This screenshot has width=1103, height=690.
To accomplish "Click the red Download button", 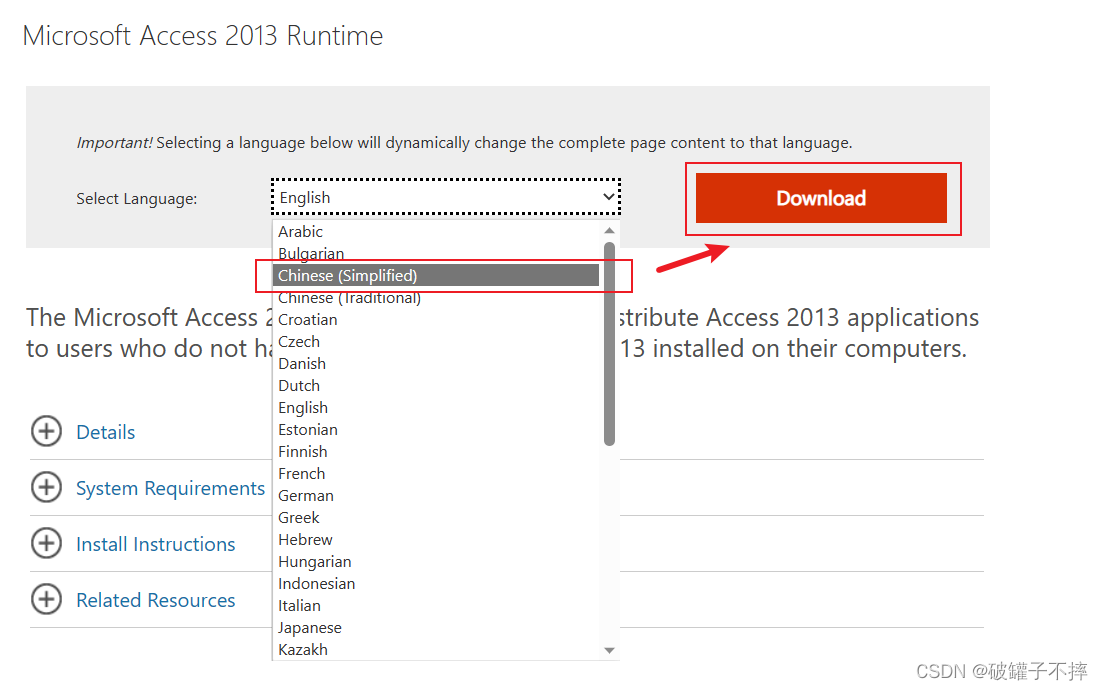I will 821,198.
